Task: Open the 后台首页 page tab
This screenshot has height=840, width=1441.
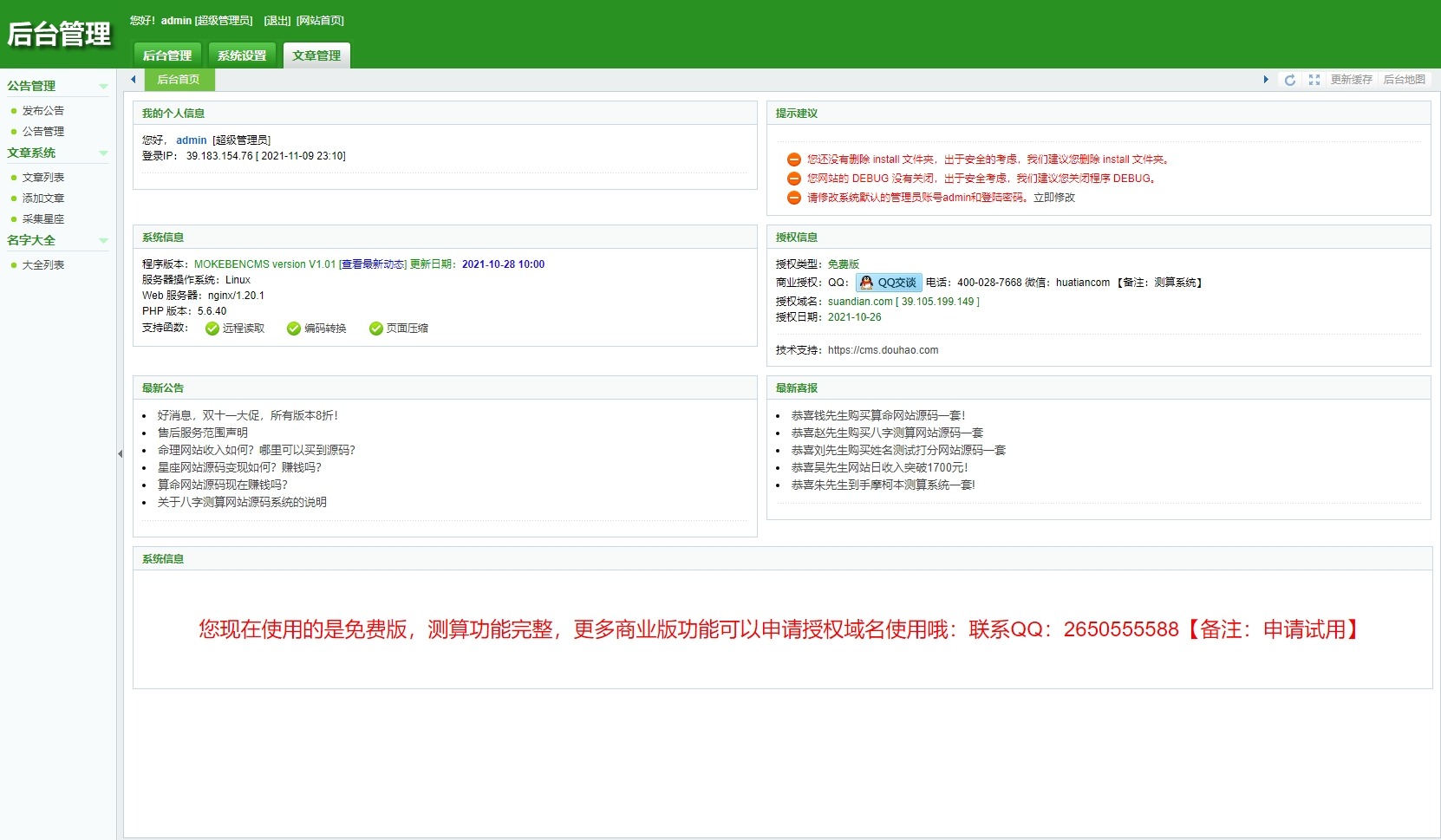Action: coord(179,80)
